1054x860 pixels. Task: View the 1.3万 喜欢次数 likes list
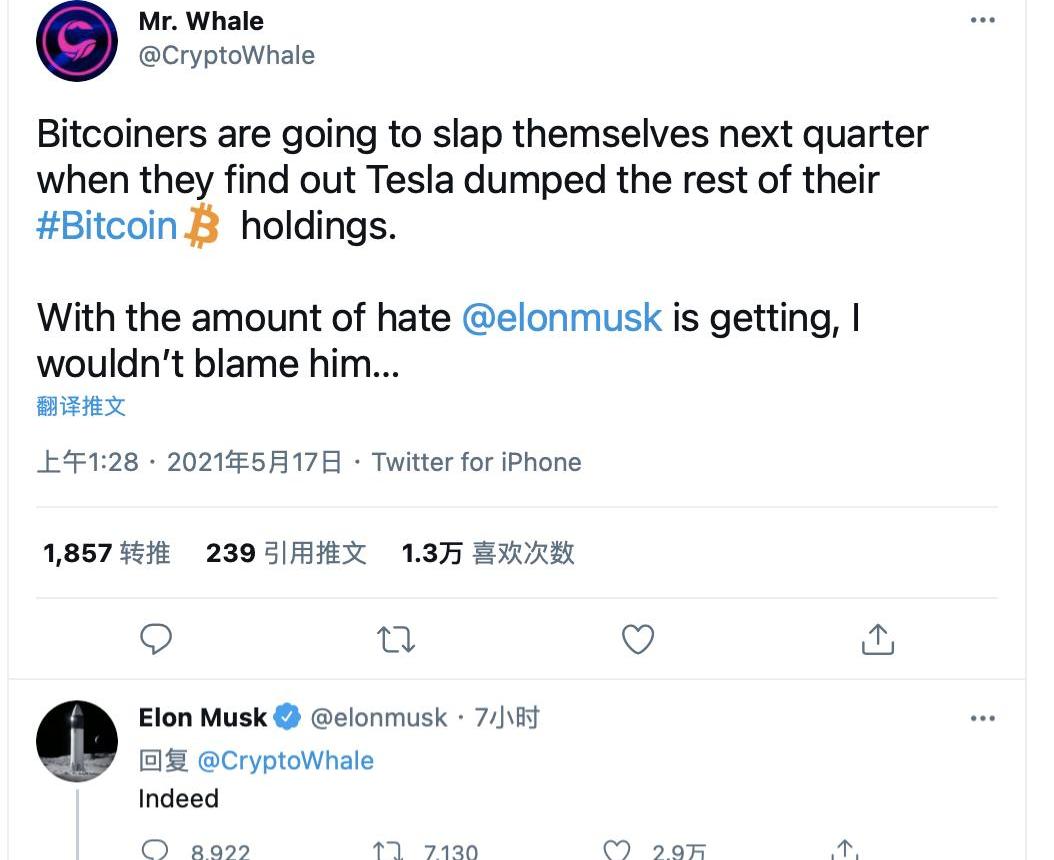click(488, 553)
